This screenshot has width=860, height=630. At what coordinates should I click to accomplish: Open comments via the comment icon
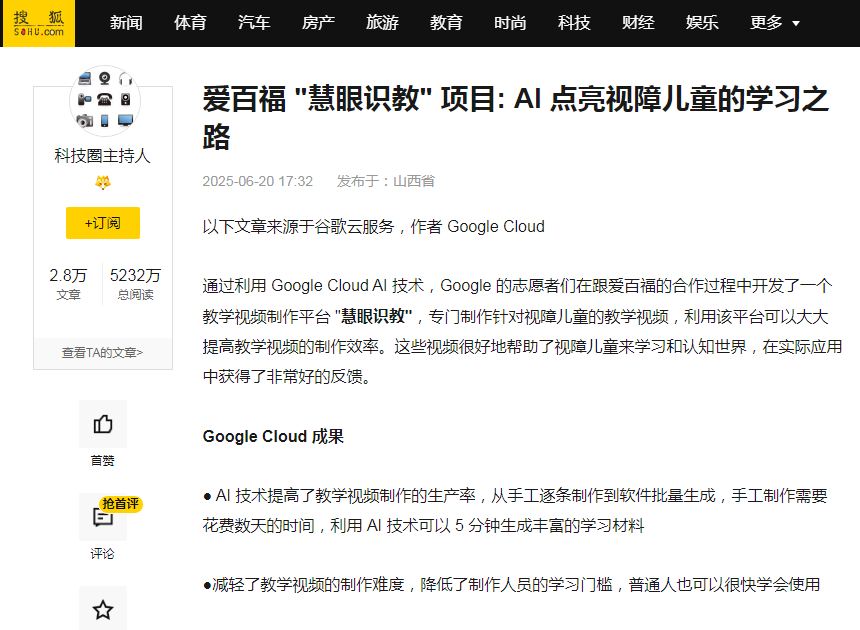click(x=103, y=518)
